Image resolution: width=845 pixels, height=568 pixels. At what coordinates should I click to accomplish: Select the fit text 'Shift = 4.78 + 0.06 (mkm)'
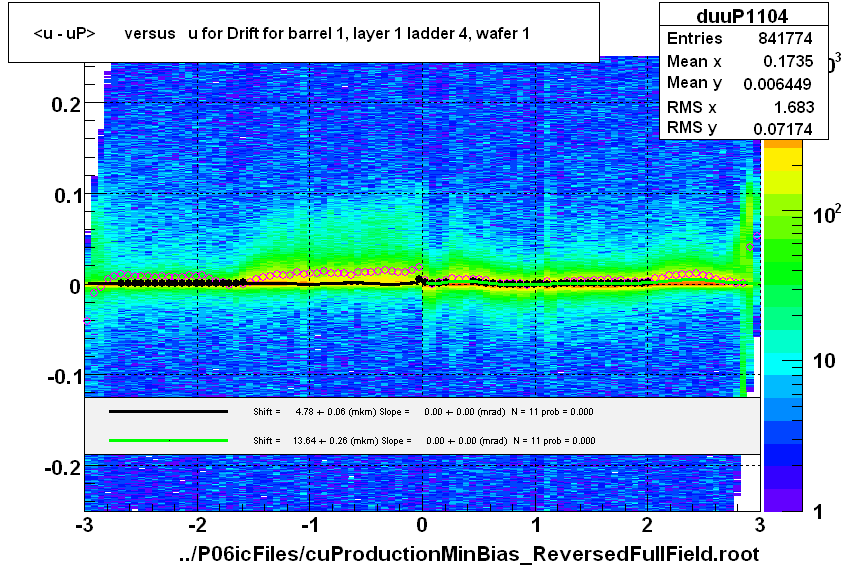pyautogui.click(x=314, y=412)
